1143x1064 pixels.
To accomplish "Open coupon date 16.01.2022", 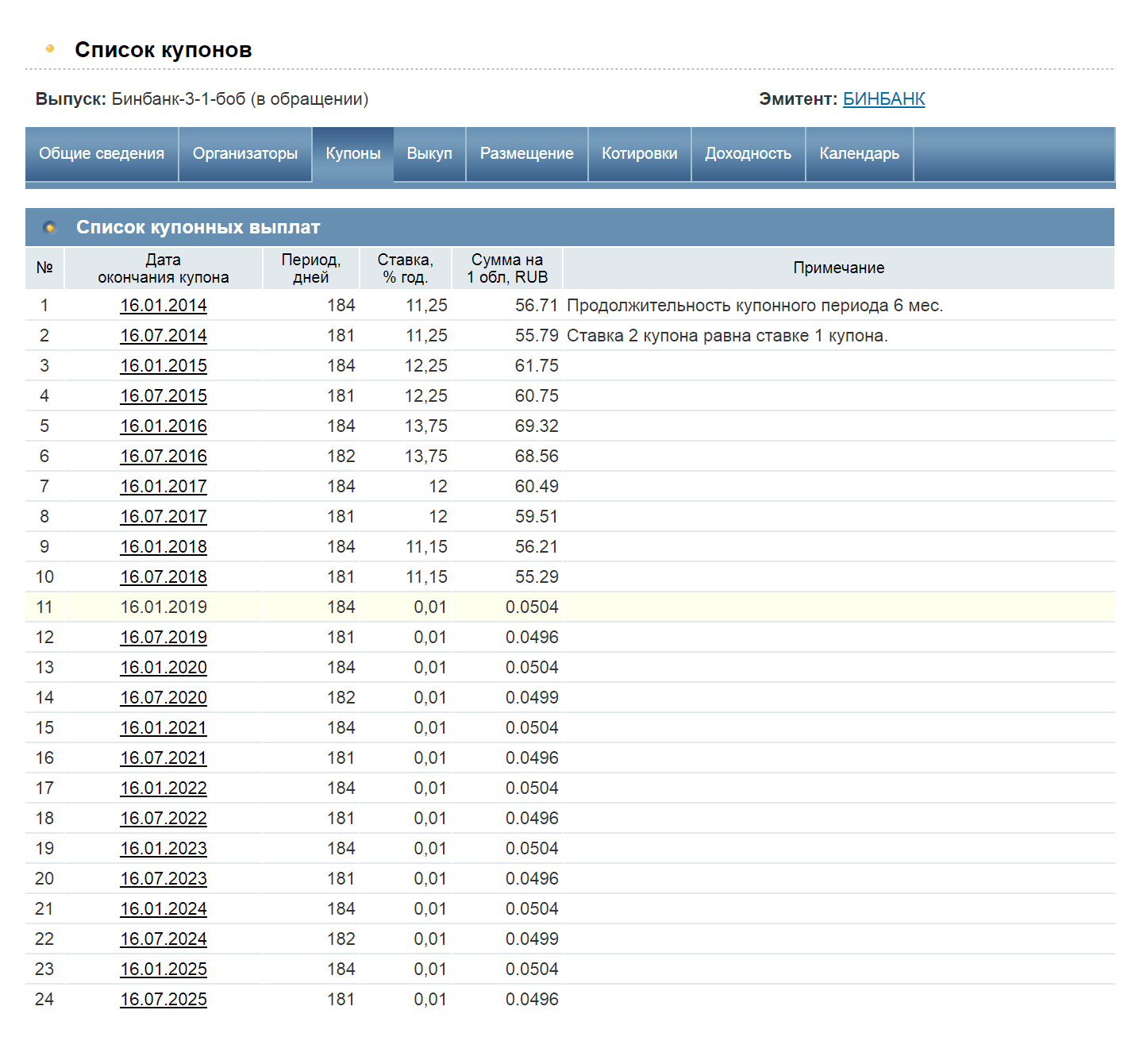I will pyautogui.click(x=164, y=788).
